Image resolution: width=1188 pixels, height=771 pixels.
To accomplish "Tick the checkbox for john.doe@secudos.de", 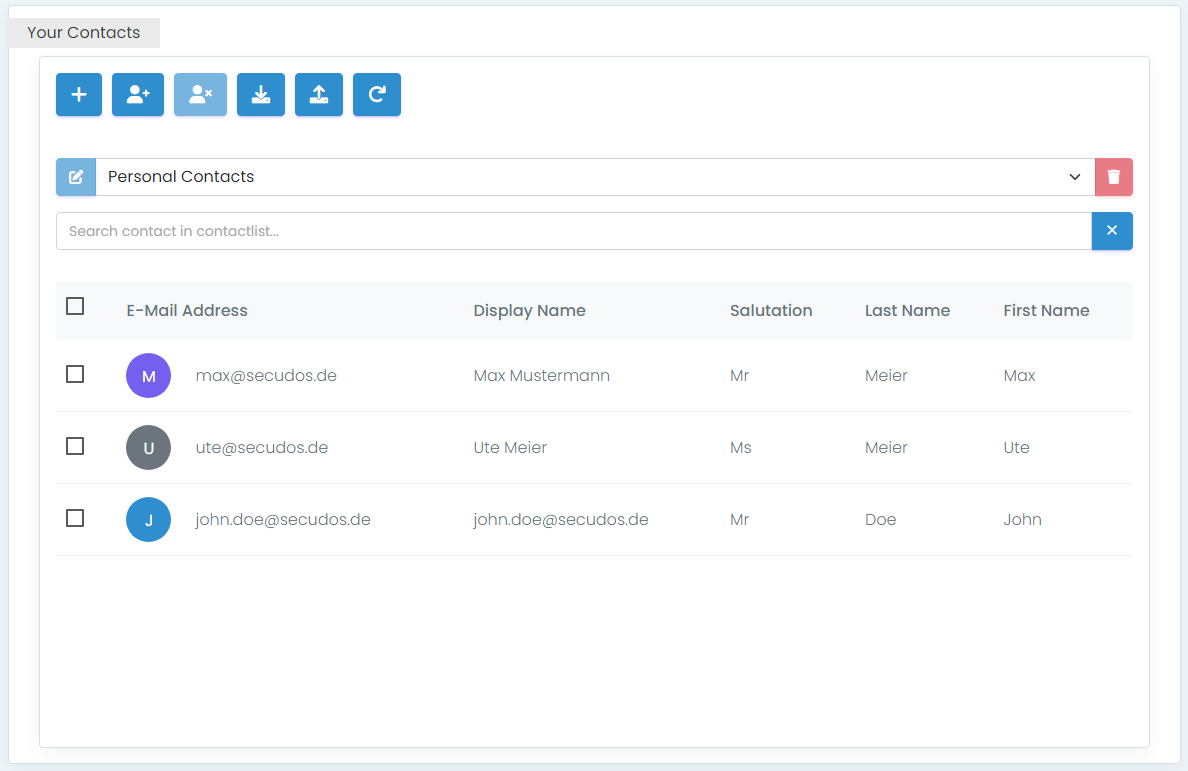I will [75, 518].
